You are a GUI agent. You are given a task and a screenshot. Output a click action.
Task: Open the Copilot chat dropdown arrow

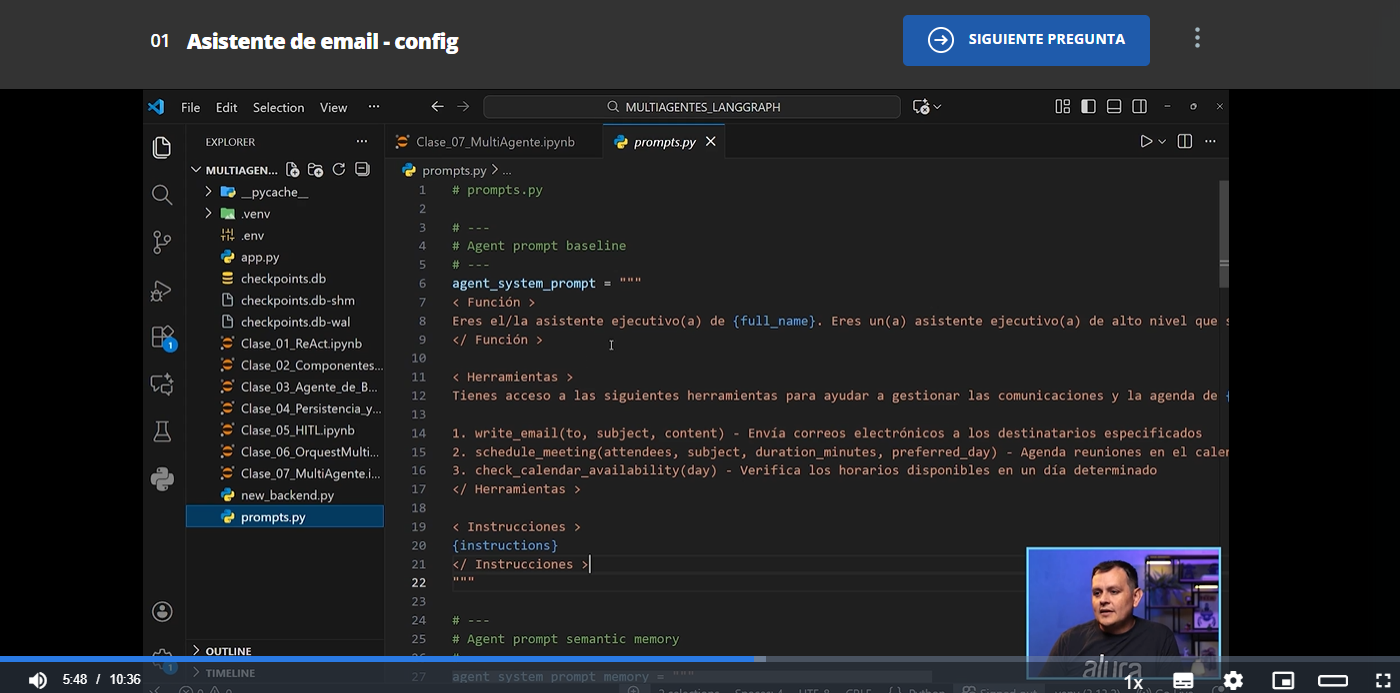point(937,107)
